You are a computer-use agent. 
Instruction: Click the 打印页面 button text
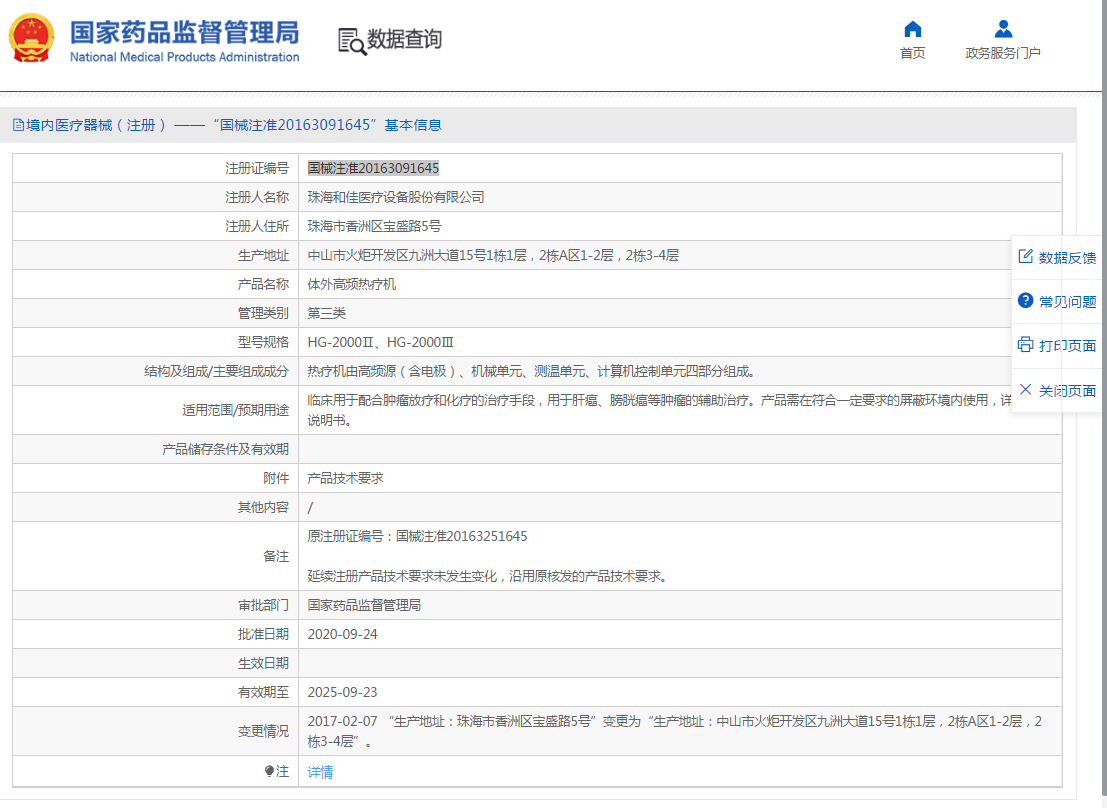(1067, 345)
